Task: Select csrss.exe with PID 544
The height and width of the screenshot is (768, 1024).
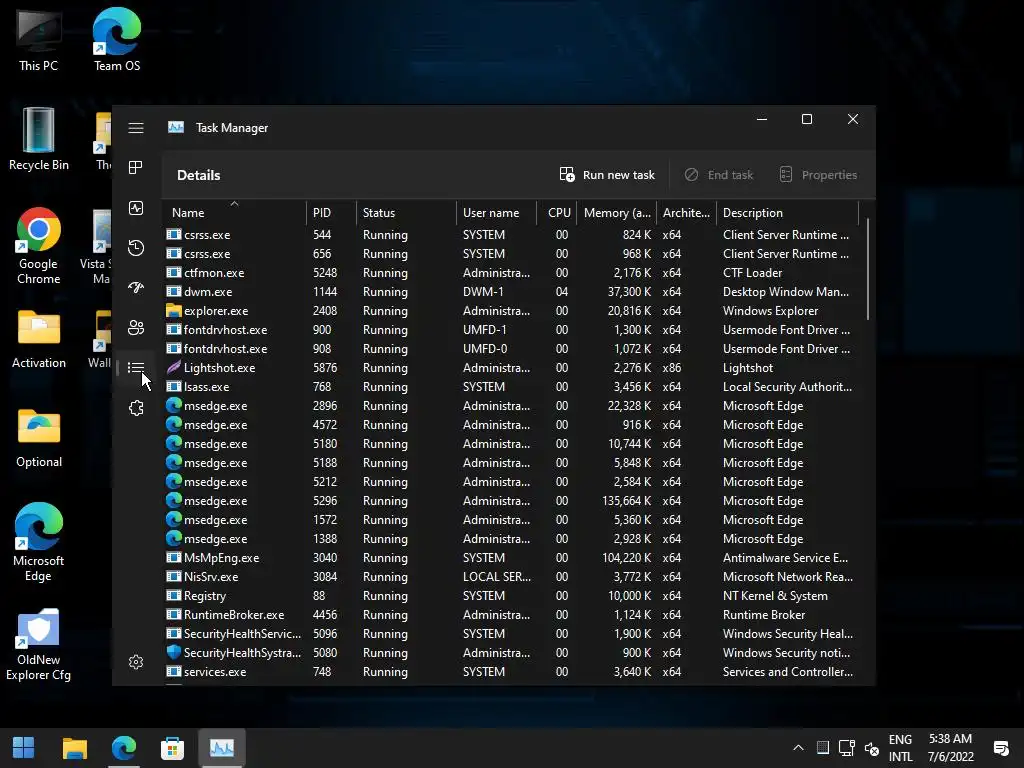Action: (513, 234)
